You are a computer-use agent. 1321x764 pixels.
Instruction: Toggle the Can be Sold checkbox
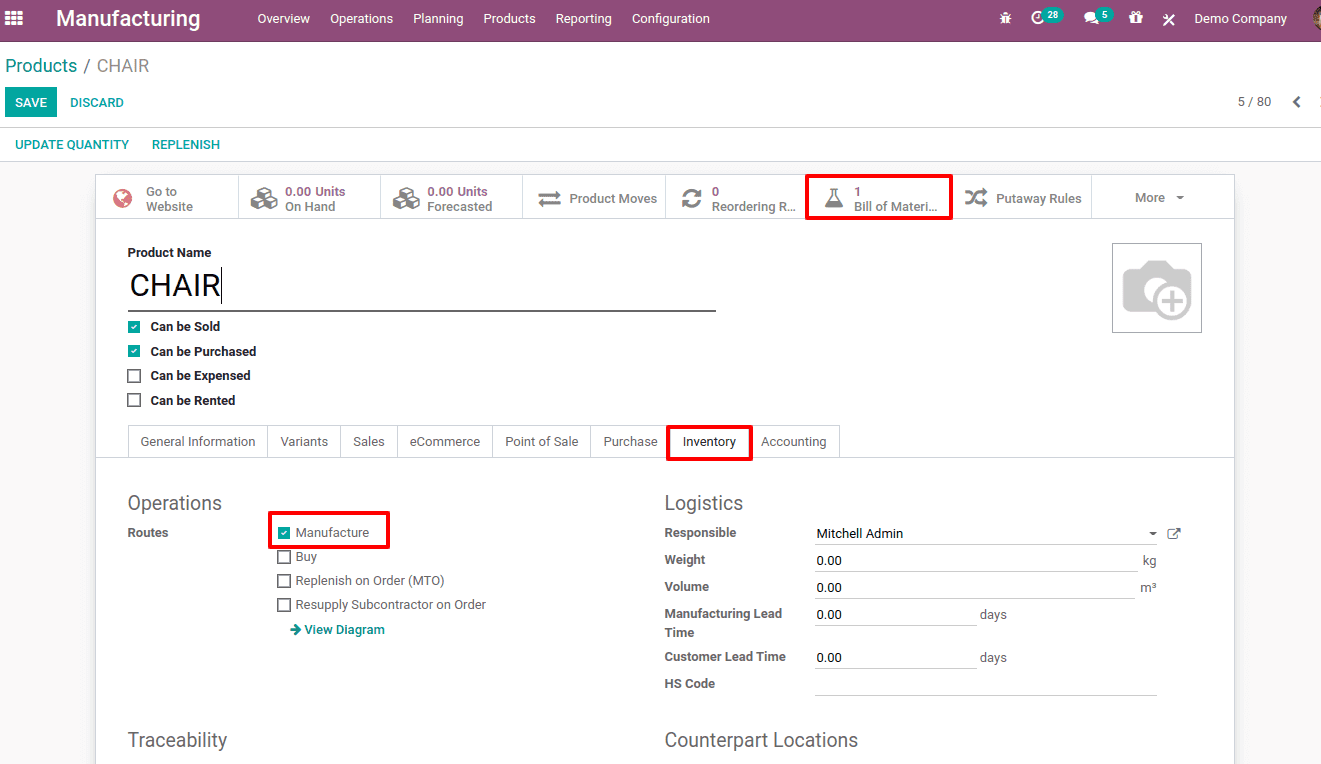click(x=134, y=327)
